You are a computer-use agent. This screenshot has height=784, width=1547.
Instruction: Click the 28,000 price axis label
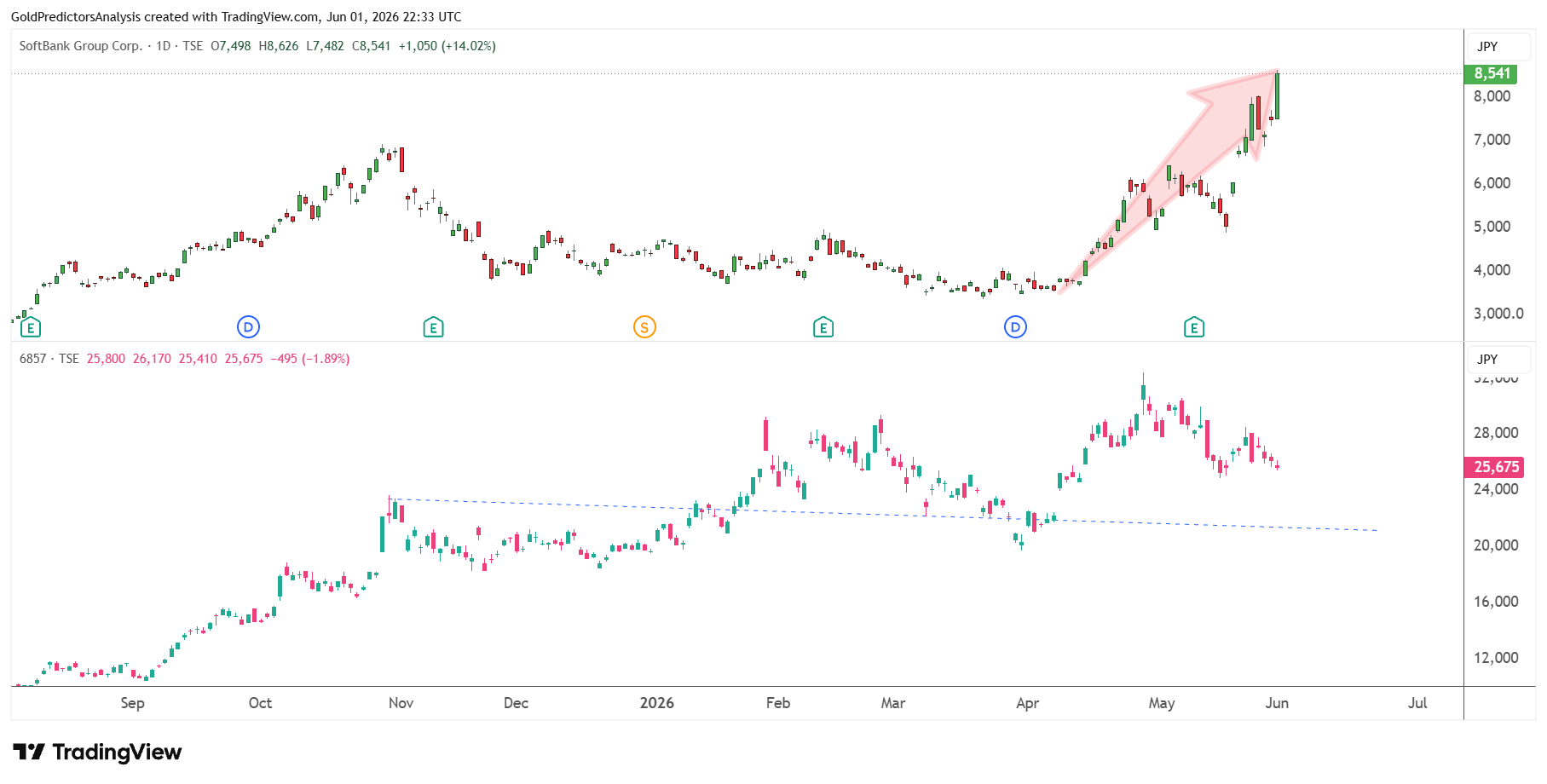[1496, 433]
